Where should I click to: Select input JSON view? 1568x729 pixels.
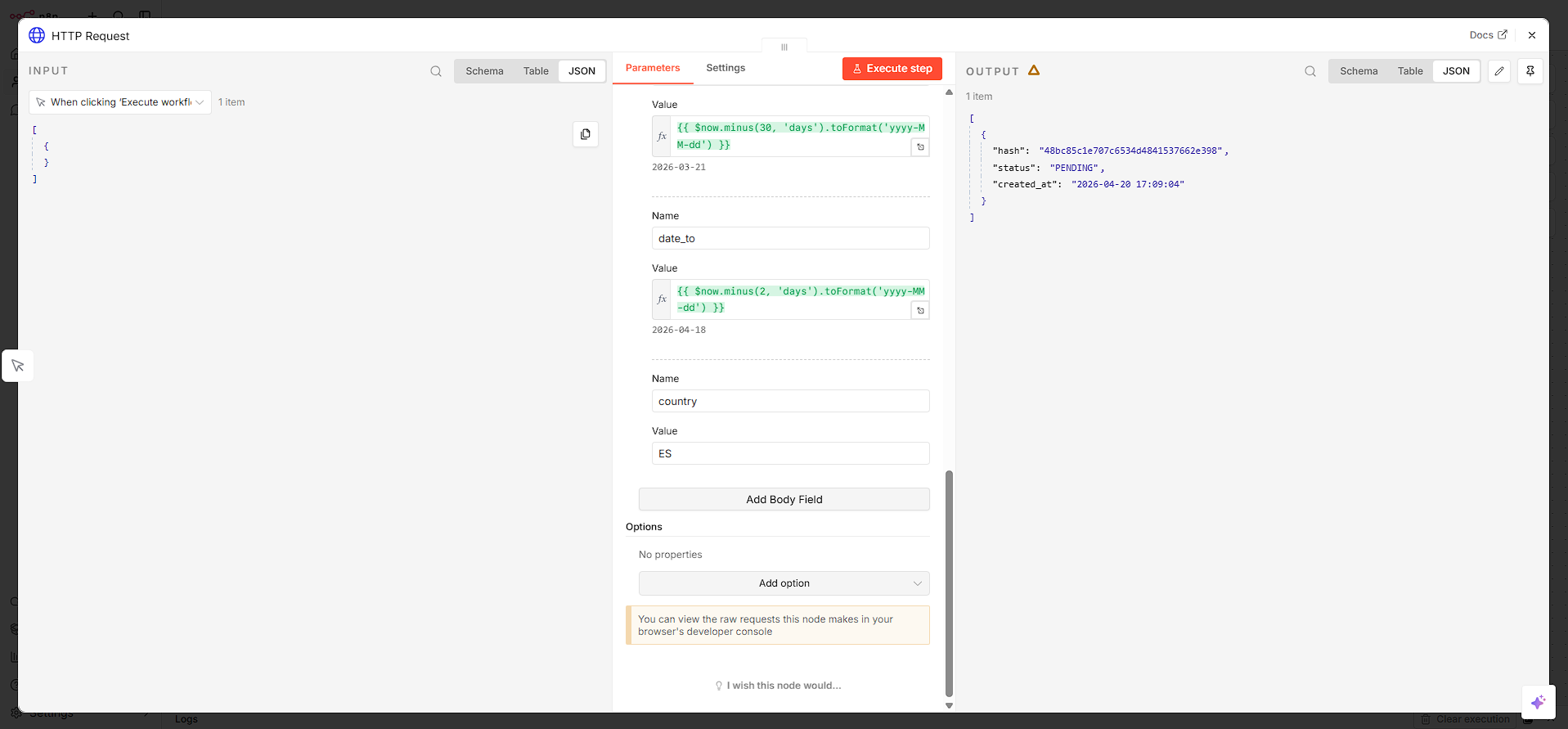582,71
